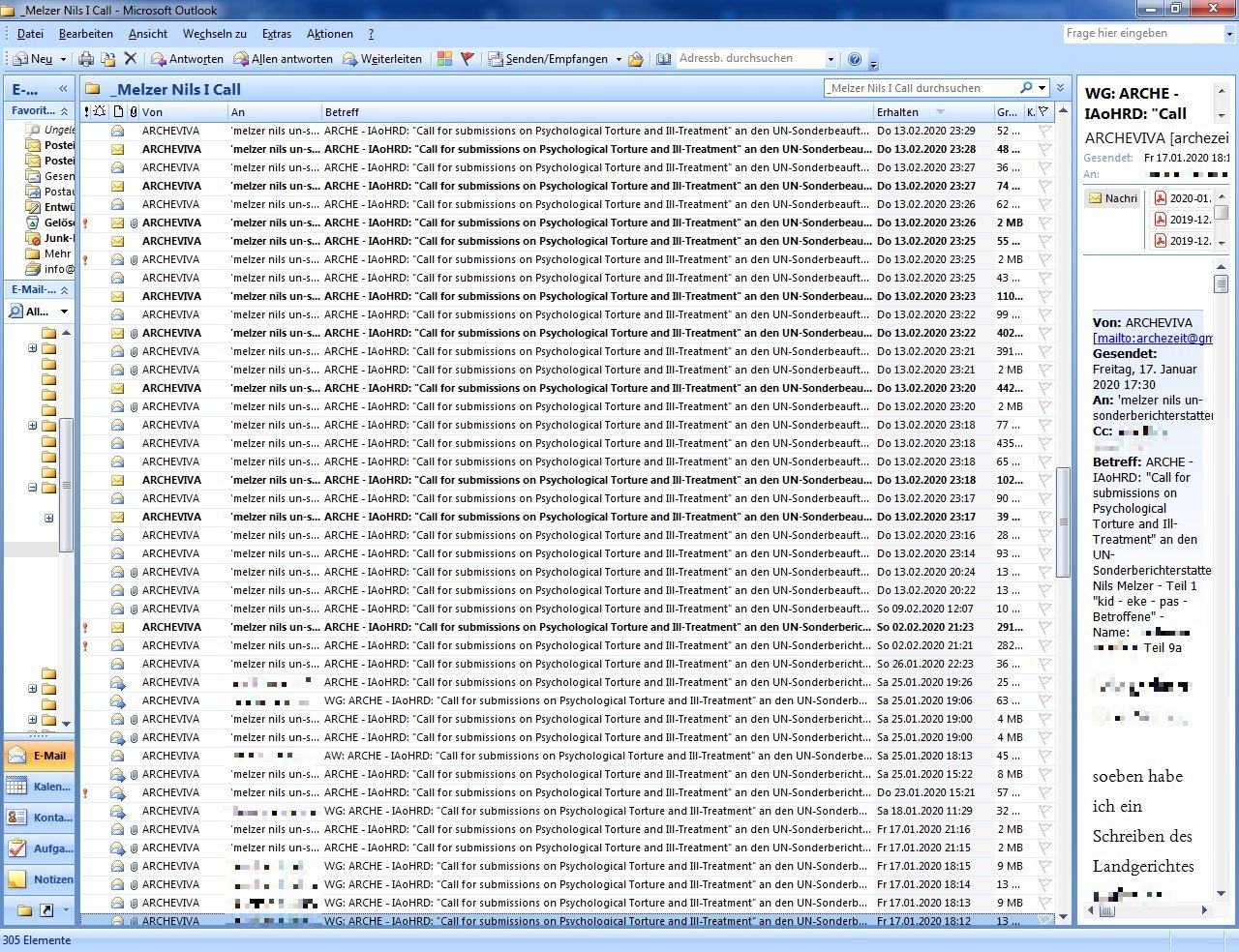
Task: Click the Antworten reply button
Action: [188, 59]
